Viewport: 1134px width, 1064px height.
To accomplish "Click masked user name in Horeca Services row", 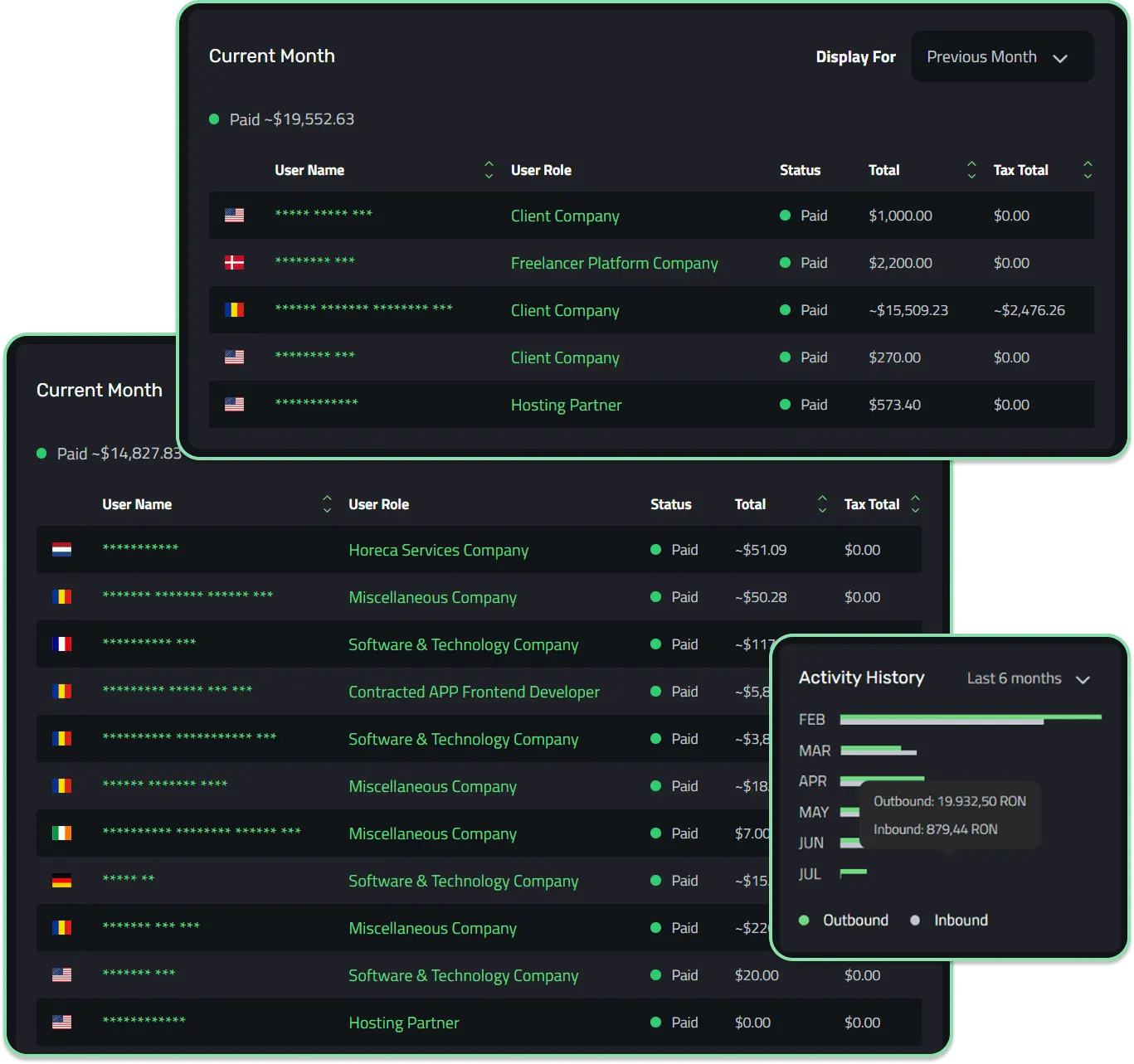I will [x=140, y=547].
